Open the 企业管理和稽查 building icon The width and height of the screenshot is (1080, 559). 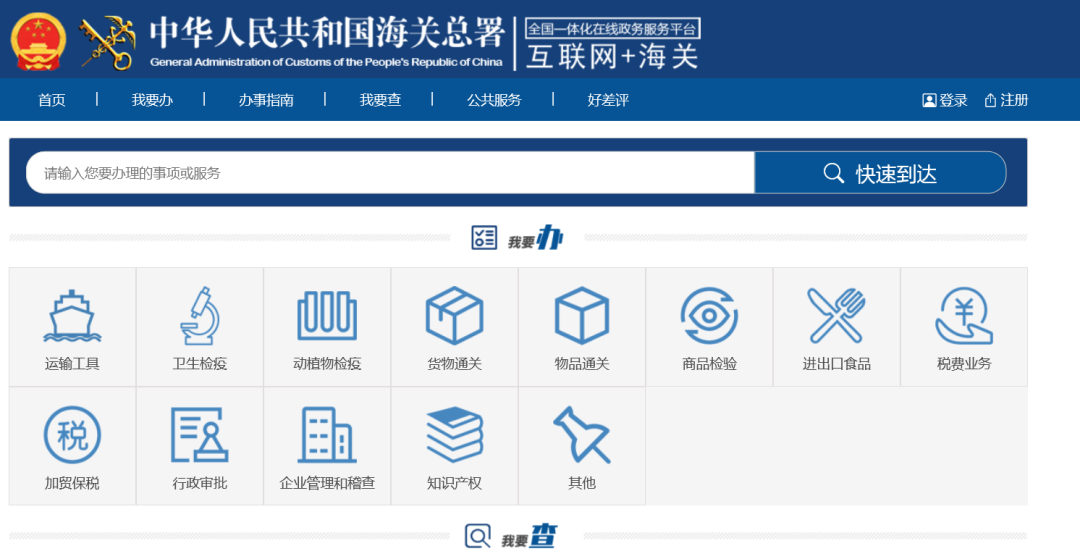327,435
